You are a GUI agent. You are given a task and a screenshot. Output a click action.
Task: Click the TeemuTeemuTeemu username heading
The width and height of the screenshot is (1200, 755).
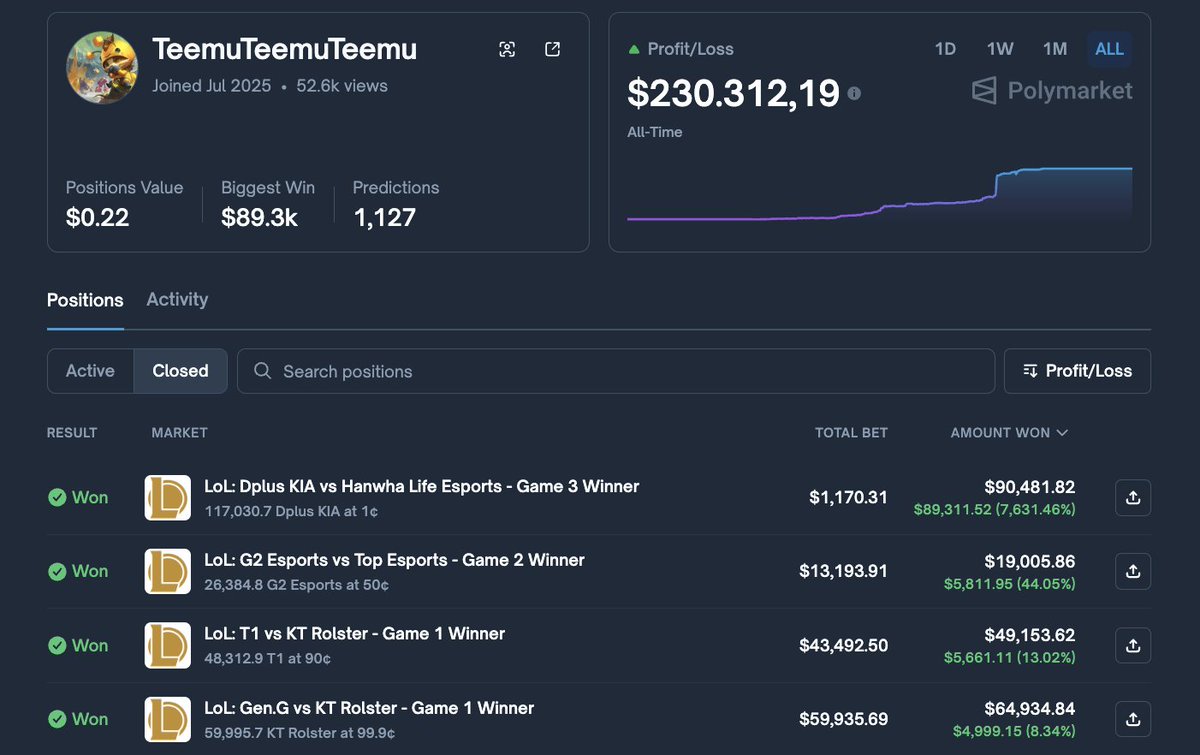pyautogui.click(x=285, y=49)
